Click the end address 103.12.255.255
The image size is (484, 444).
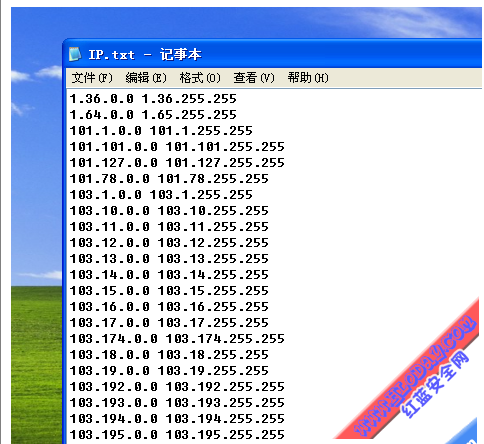click(213, 243)
